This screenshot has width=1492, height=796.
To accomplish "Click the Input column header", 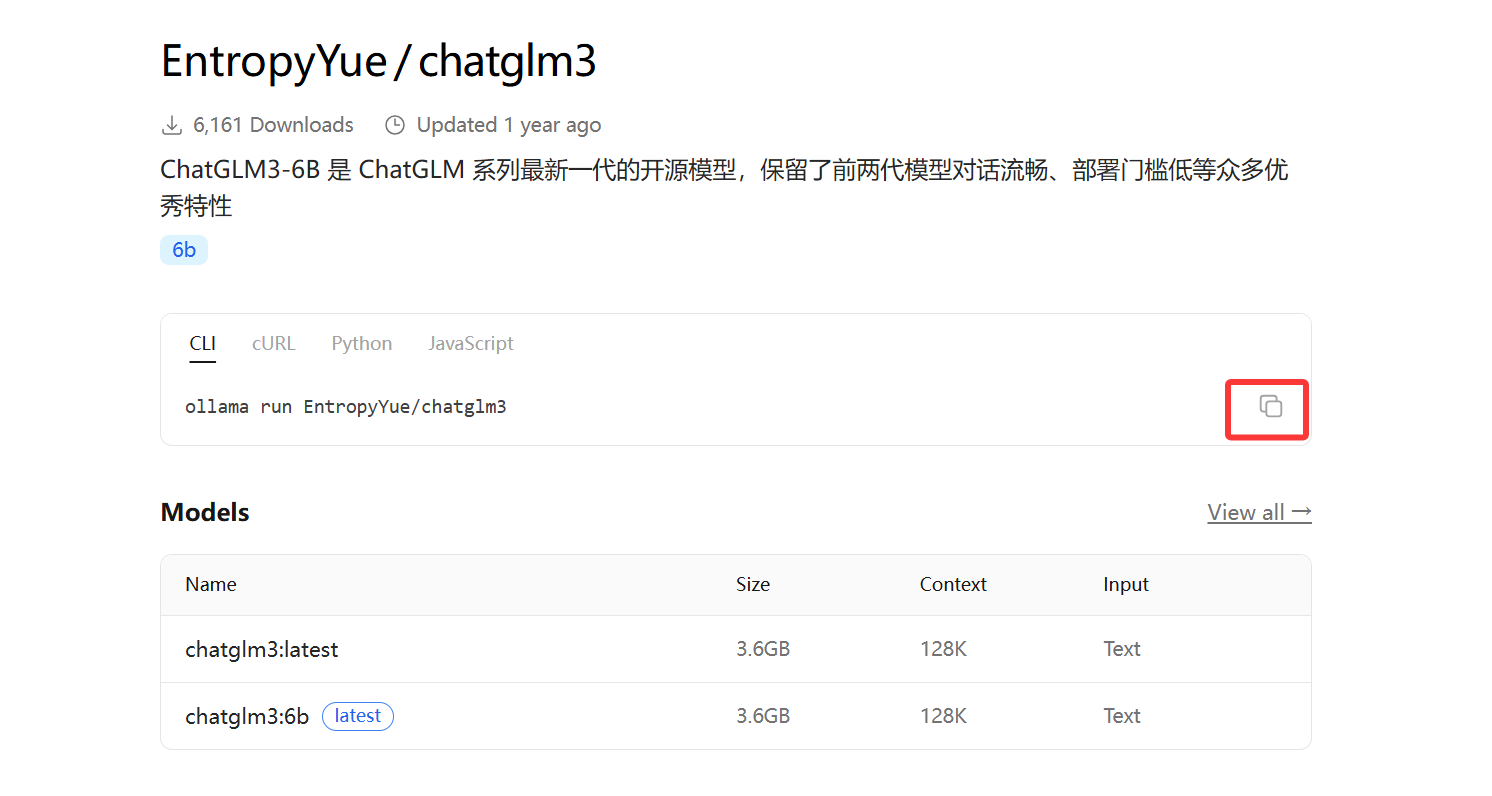I will [x=1126, y=584].
